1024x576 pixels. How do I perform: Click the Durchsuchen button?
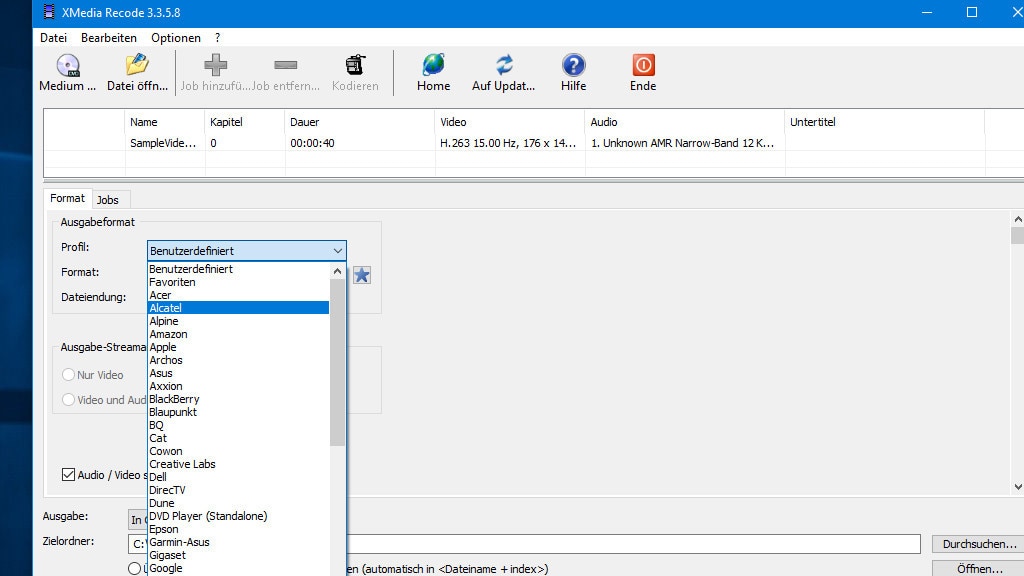[x=977, y=543]
